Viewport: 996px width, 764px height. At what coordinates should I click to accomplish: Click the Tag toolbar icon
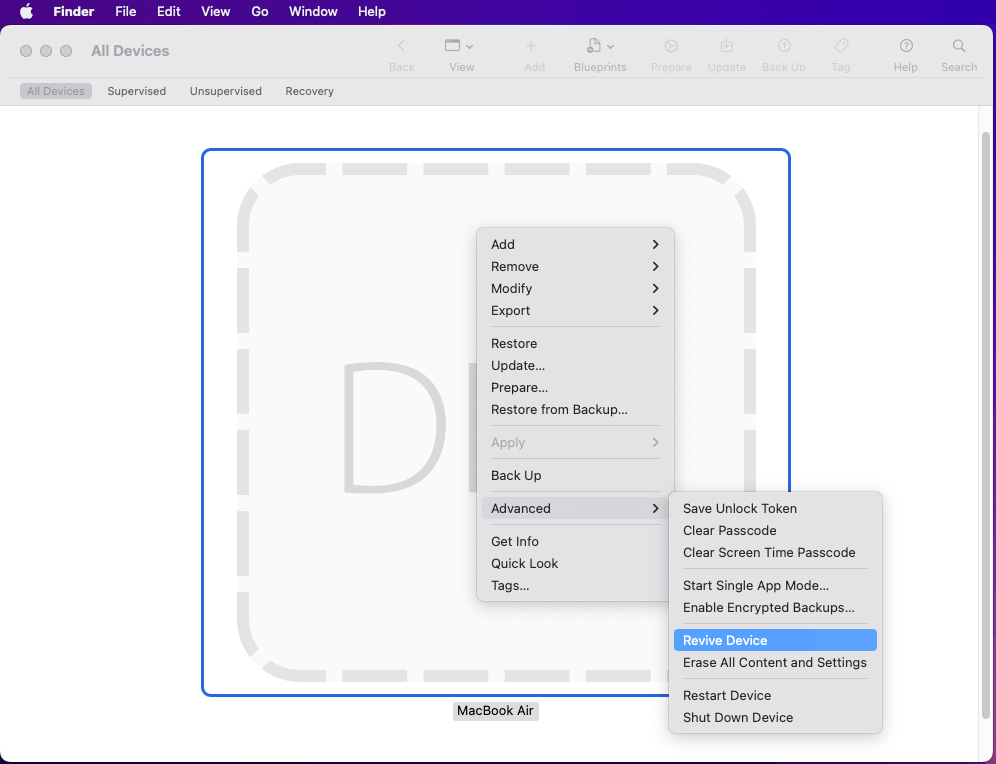pos(841,46)
